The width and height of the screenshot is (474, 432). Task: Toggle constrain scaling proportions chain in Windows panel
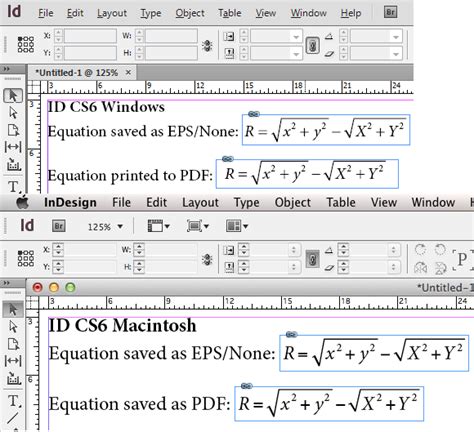coord(313,45)
